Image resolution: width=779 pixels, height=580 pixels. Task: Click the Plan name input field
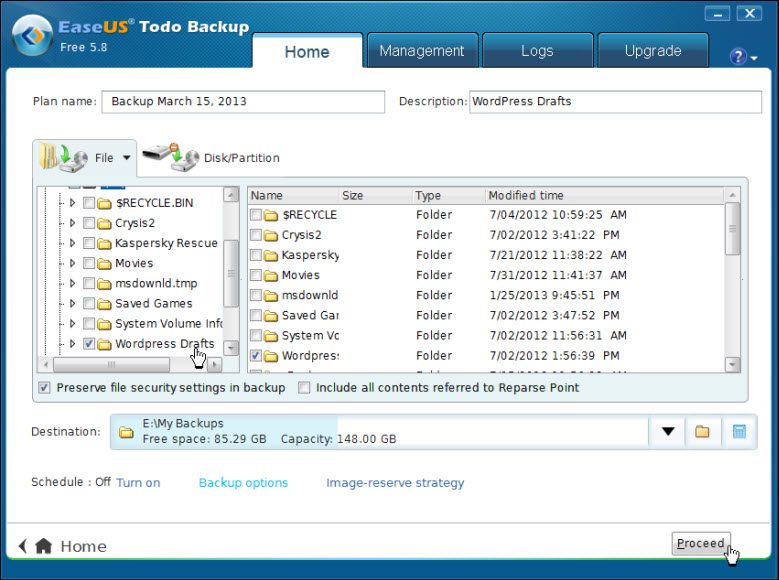pyautogui.click(x=243, y=101)
